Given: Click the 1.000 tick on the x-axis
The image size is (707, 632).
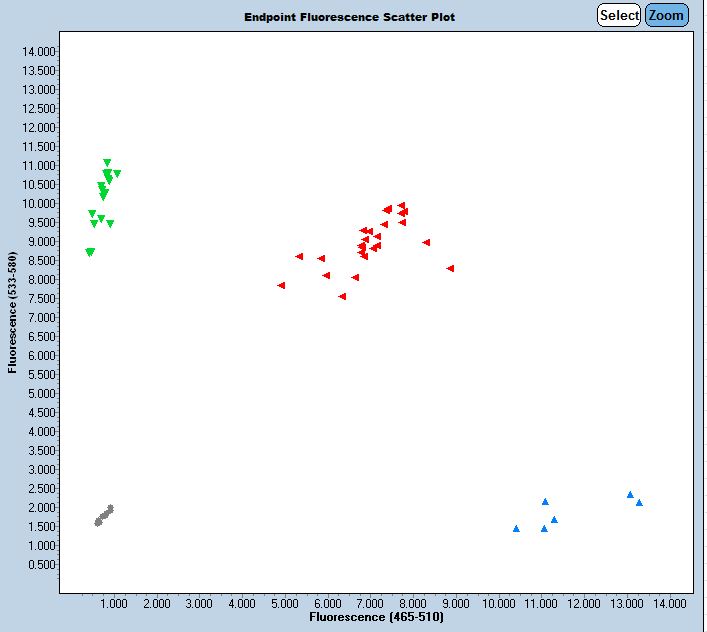Looking at the screenshot, I should coord(114,604).
